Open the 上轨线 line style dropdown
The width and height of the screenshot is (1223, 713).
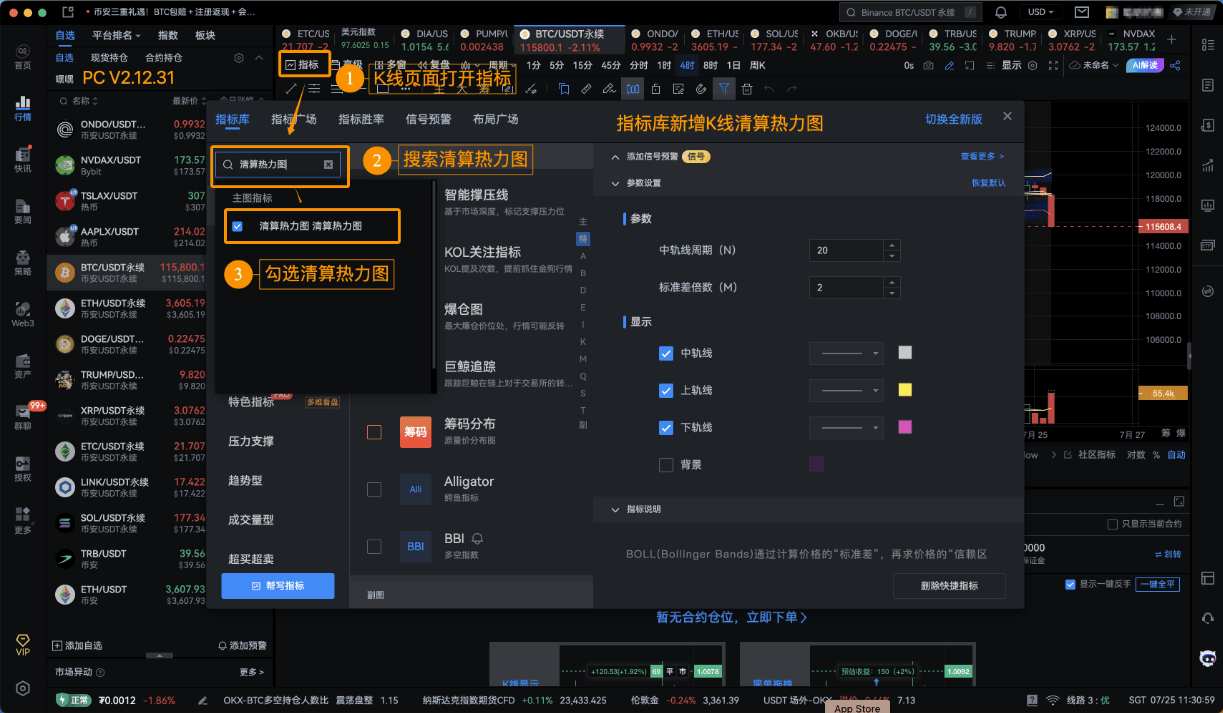[x=847, y=390]
